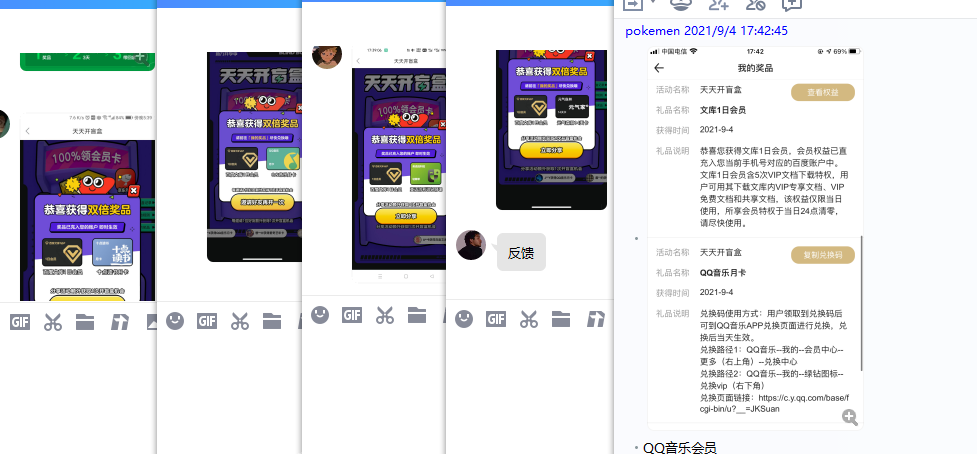This screenshot has height=454, width=977.
Task: Click the add-member icon in the top toolbar
Action: click(717, 4)
